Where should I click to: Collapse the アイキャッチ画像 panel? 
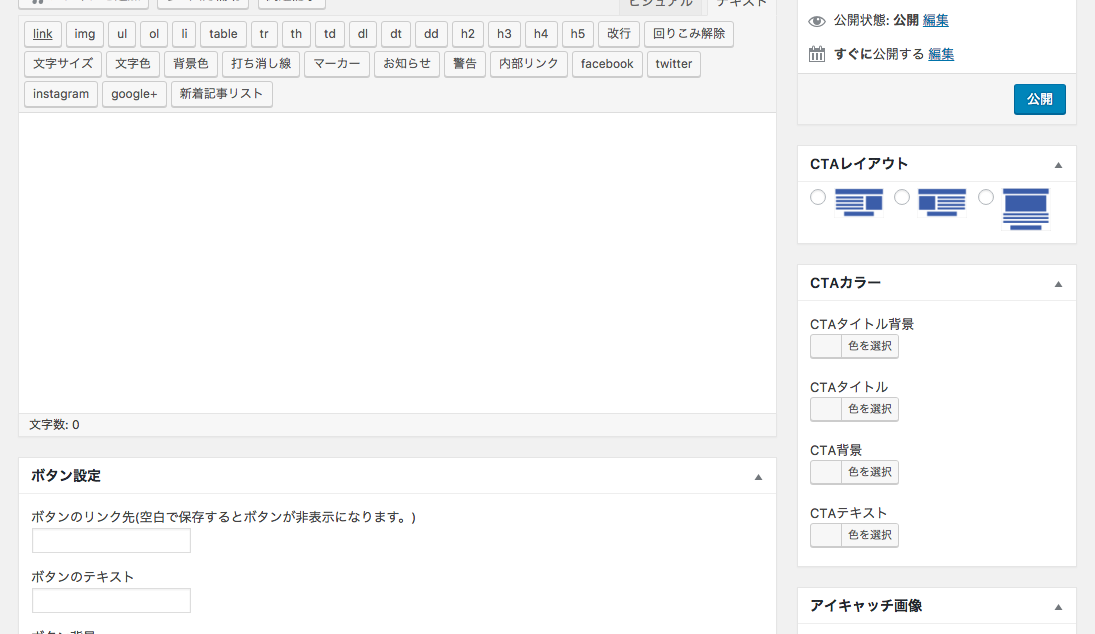[x=1058, y=607]
